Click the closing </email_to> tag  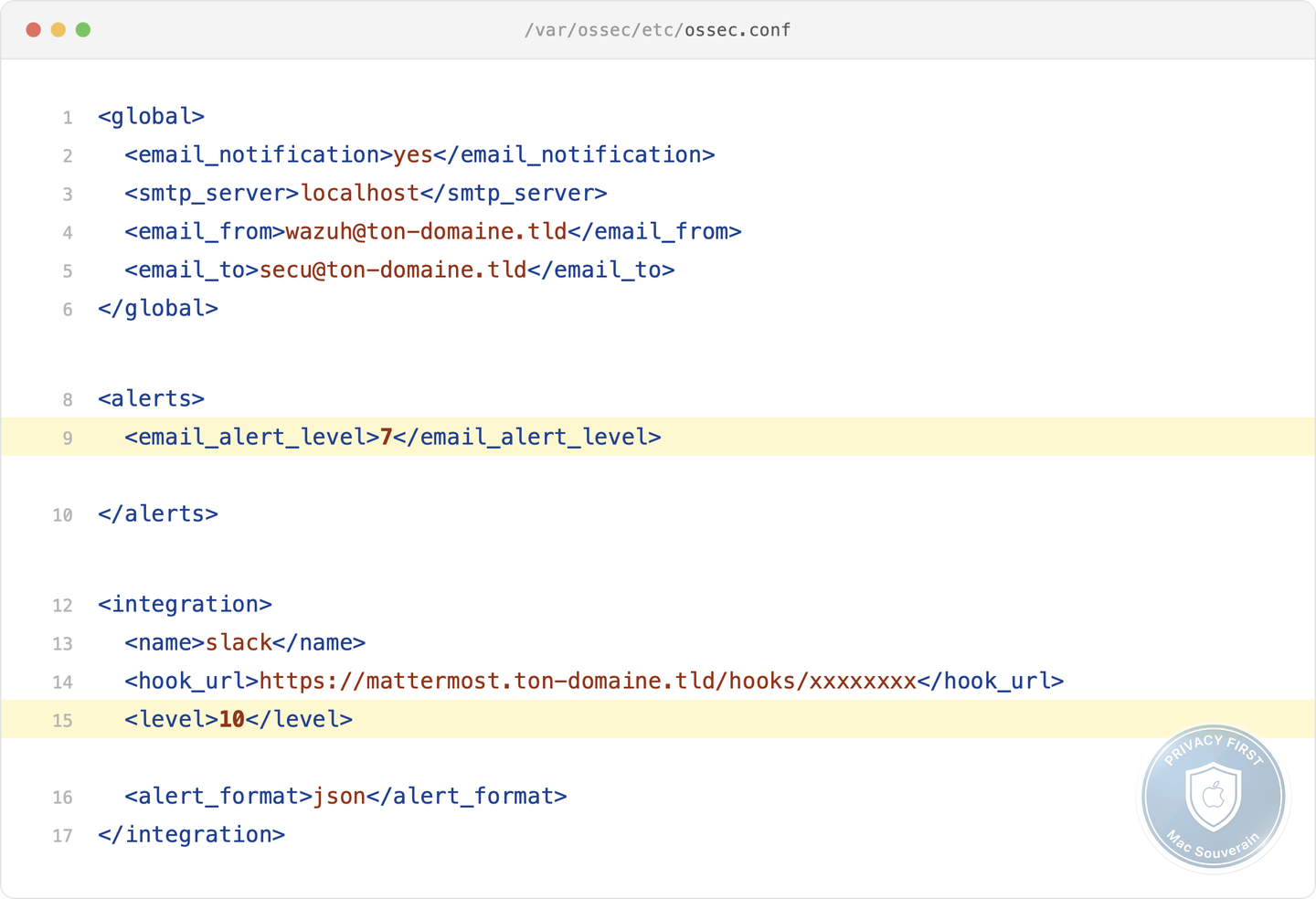(601, 270)
